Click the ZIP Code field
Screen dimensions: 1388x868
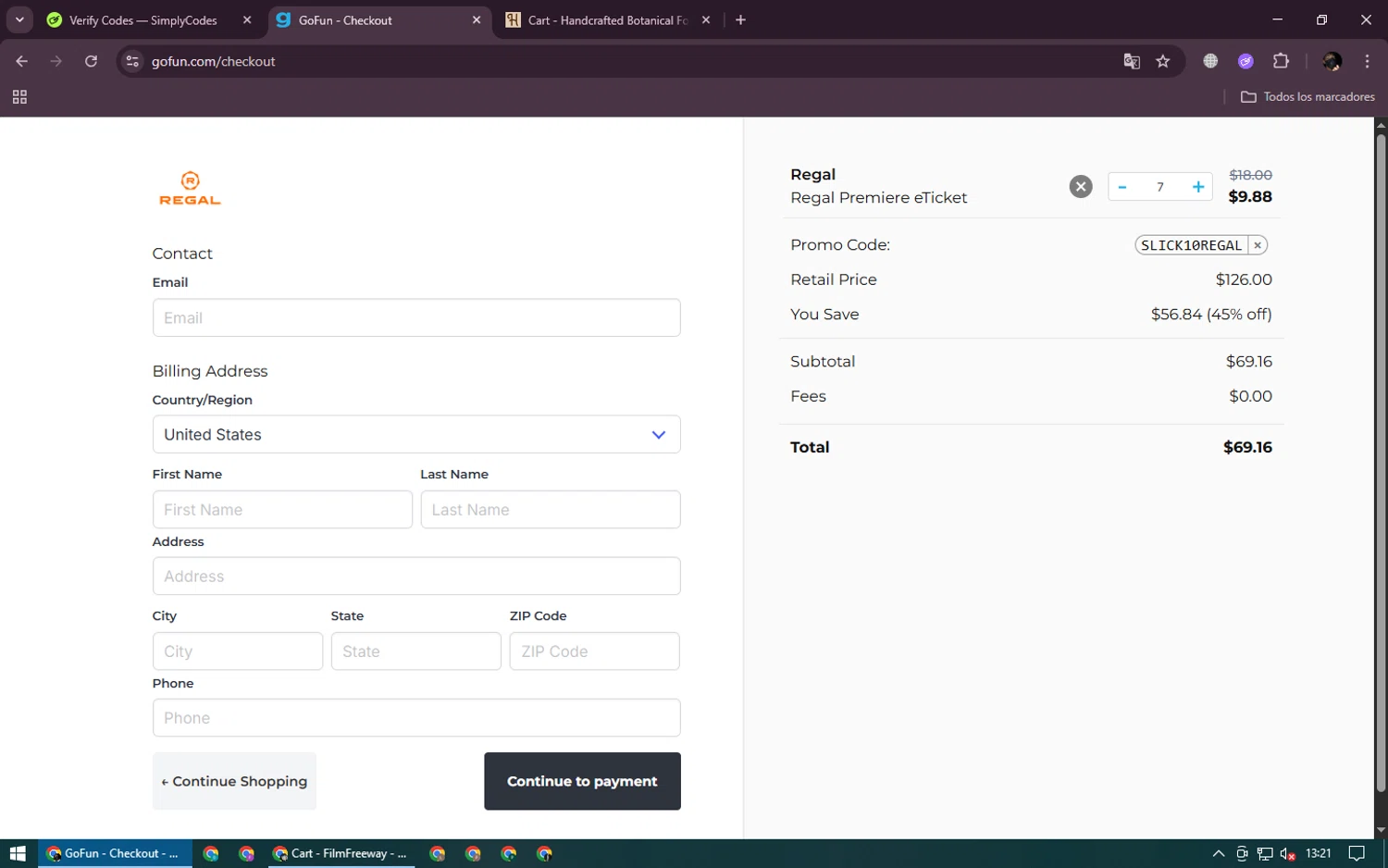[x=595, y=651]
